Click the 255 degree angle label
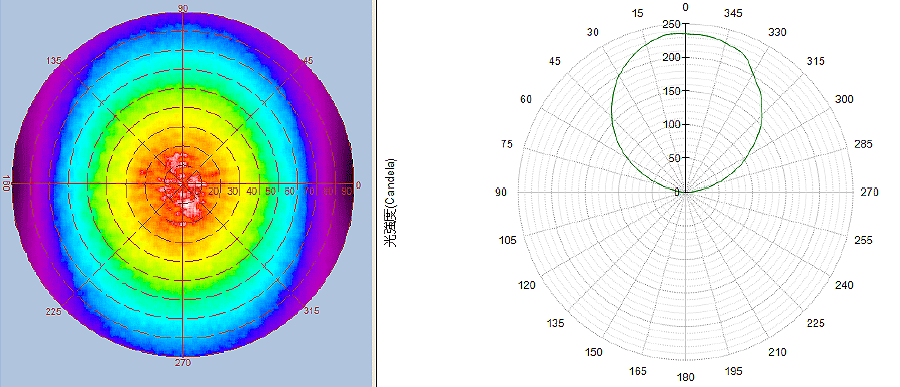 click(x=863, y=240)
